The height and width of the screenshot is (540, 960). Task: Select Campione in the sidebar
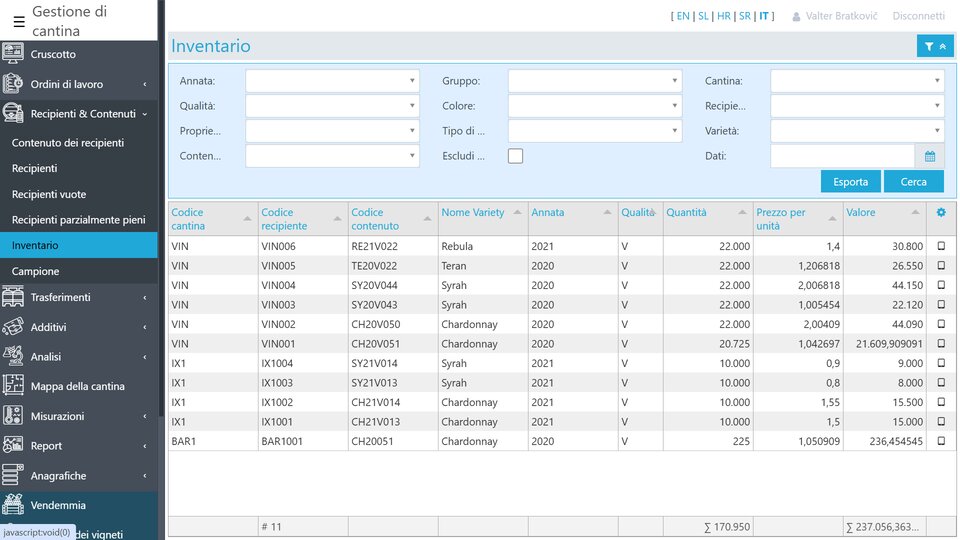pos(35,271)
